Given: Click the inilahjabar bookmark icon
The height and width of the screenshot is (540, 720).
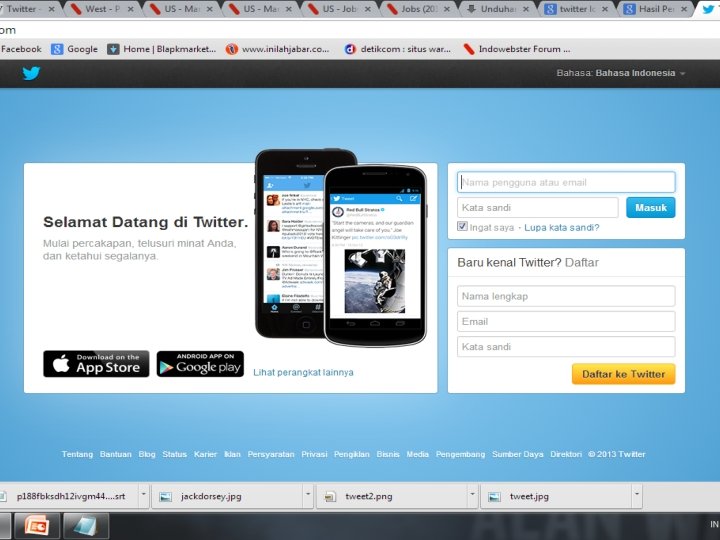Looking at the screenshot, I should (x=231, y=49).
